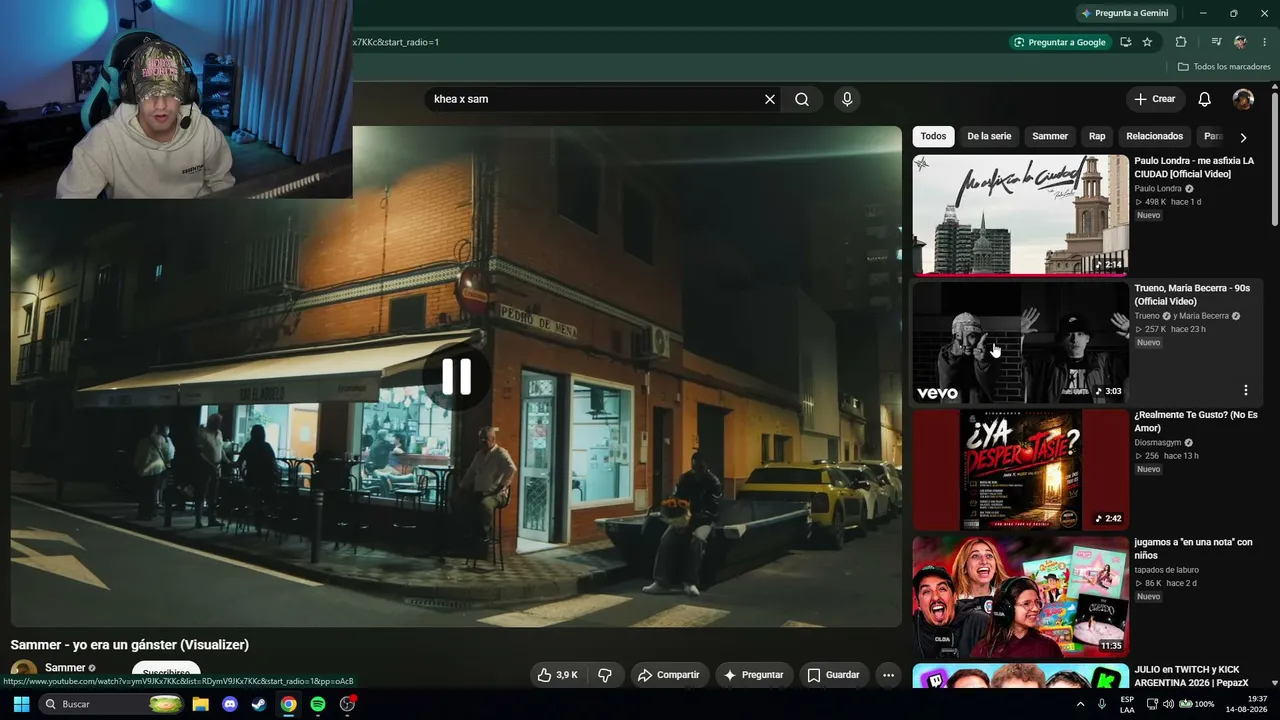The width and height of the screenshot is (1280, 720).
Task: Select the Todos filter chip
Action: tap(933, 136)
